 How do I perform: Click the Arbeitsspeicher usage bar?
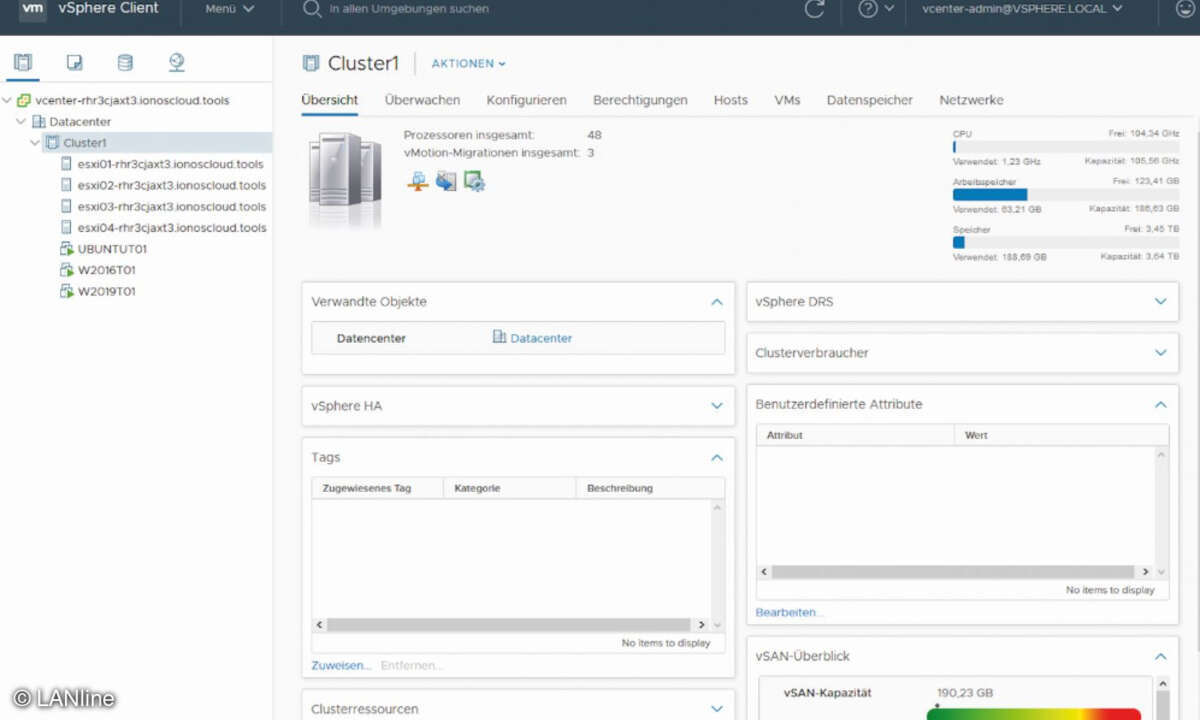coord(1065,194)
